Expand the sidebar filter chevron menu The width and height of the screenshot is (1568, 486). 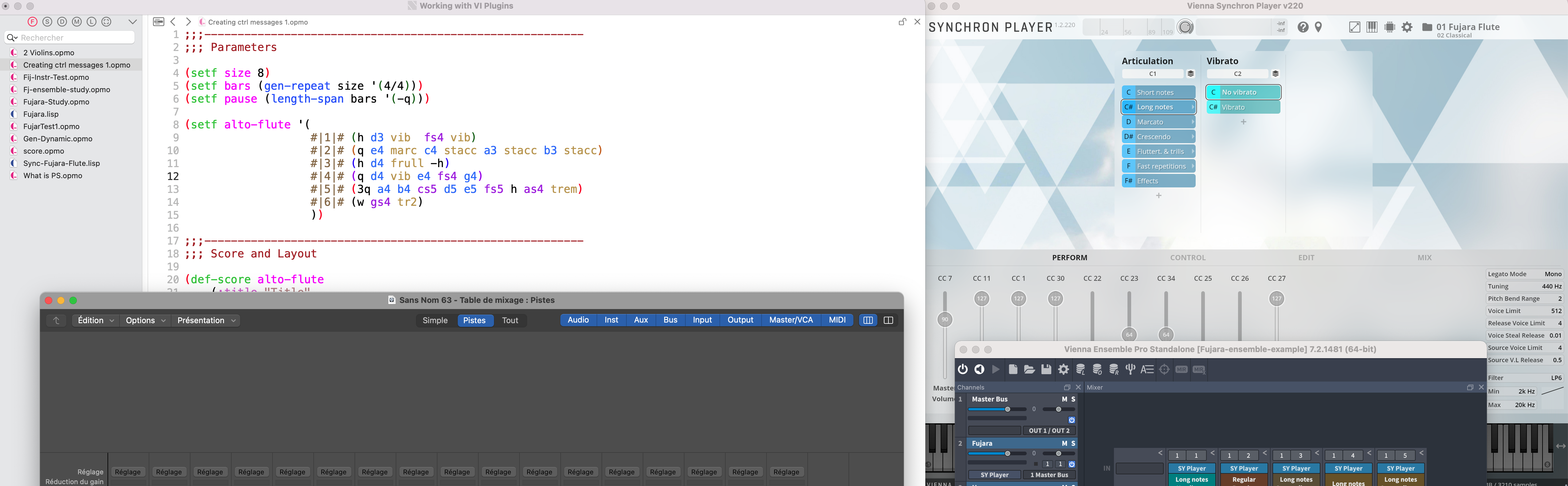[132, 22]
